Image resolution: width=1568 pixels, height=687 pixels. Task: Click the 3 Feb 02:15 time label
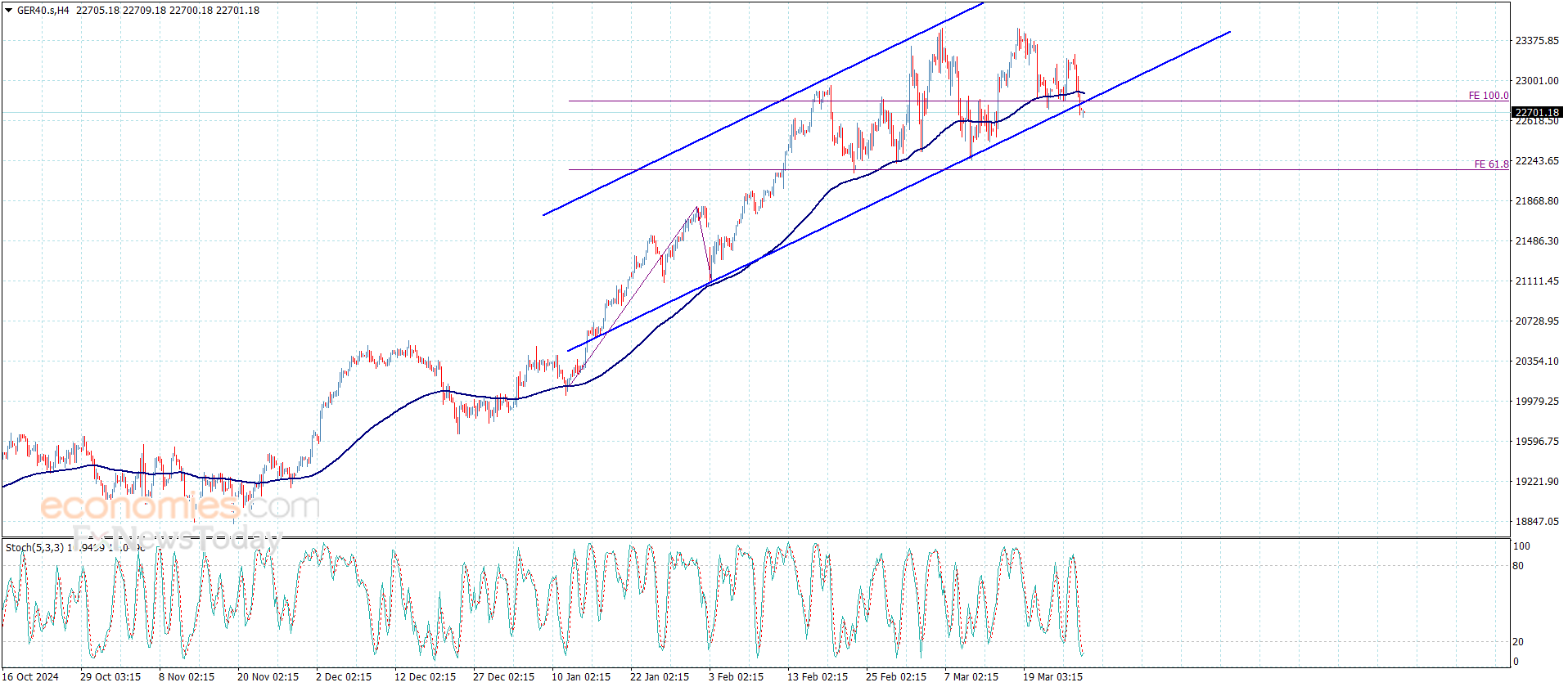pos(736,677)
